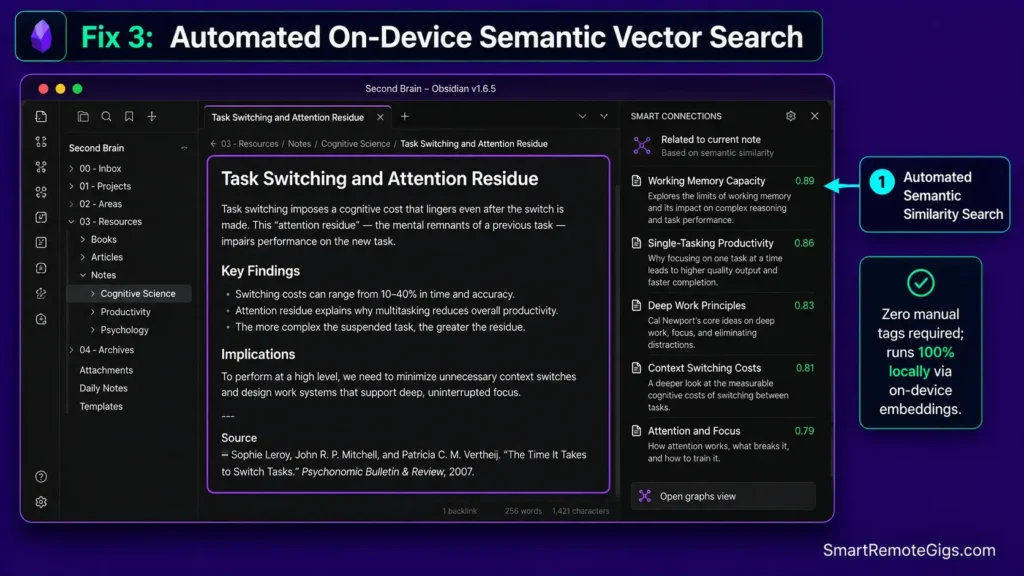
Task: Close the Task Switching and Attention Residue tab
Action: click(x=380, y=117)
